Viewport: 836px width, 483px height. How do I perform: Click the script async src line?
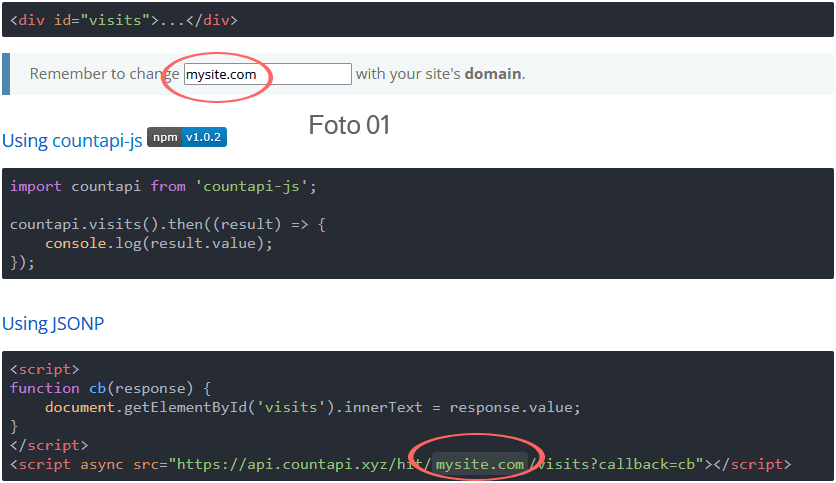[x=400, y=464]
